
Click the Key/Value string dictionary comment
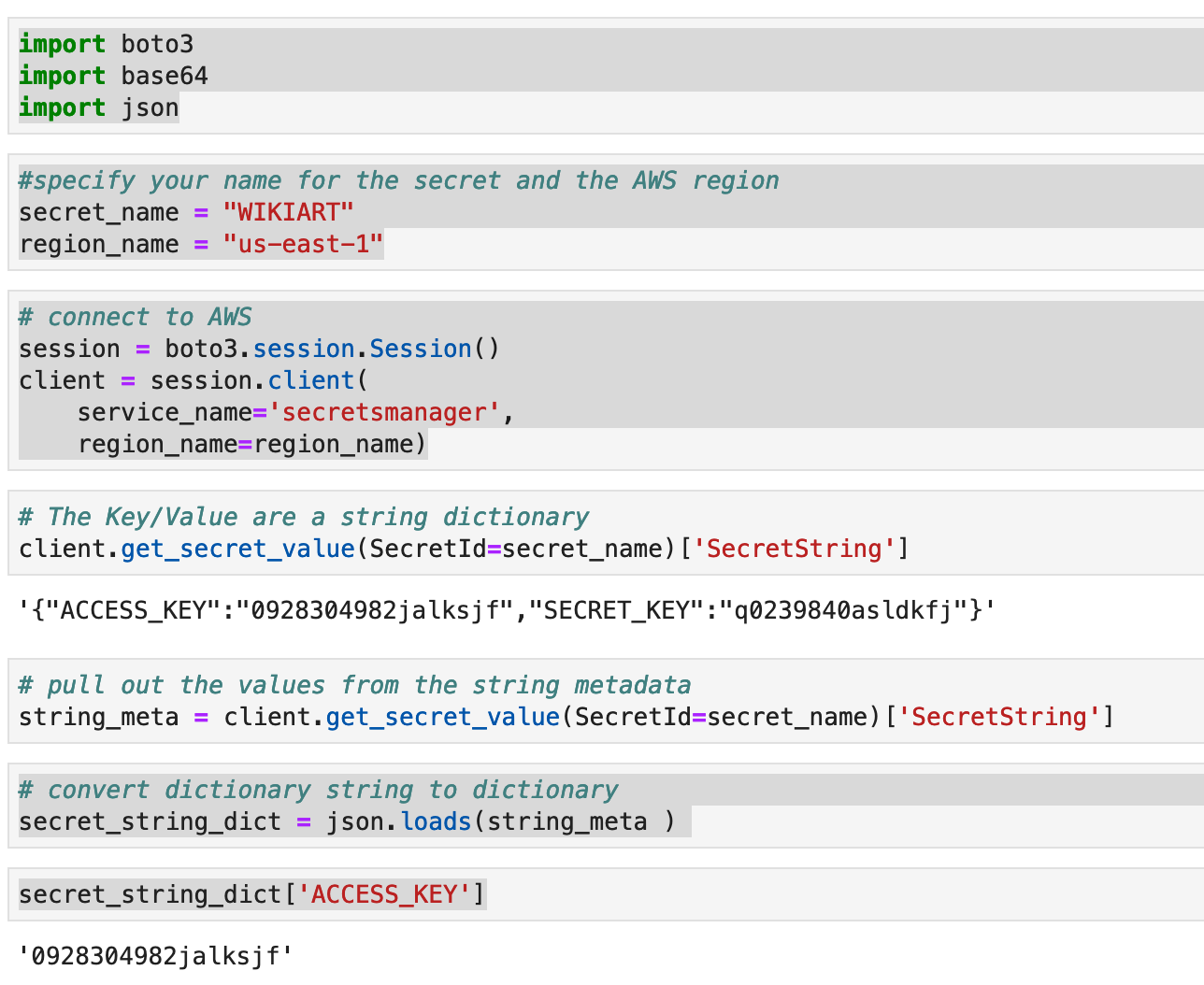(304, 517)
